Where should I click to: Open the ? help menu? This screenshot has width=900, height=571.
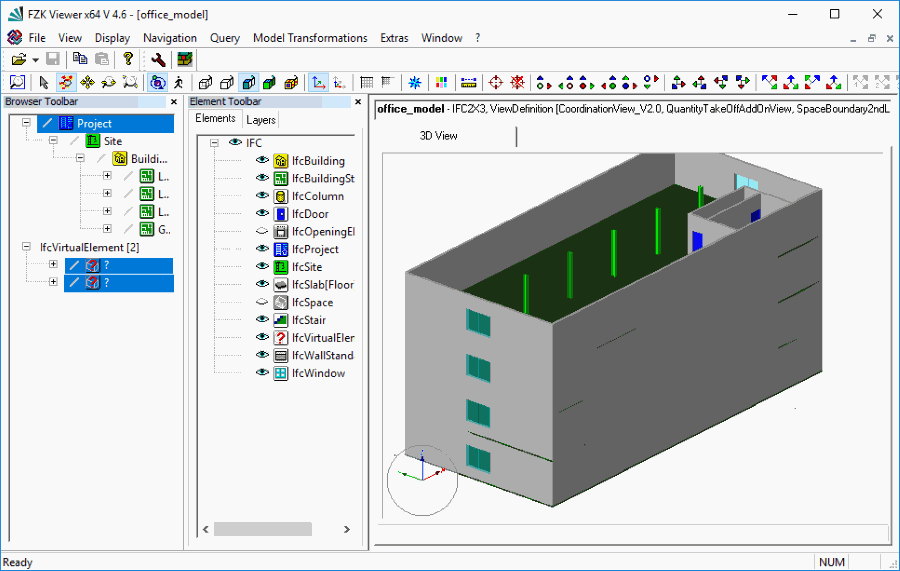point(478,38)
